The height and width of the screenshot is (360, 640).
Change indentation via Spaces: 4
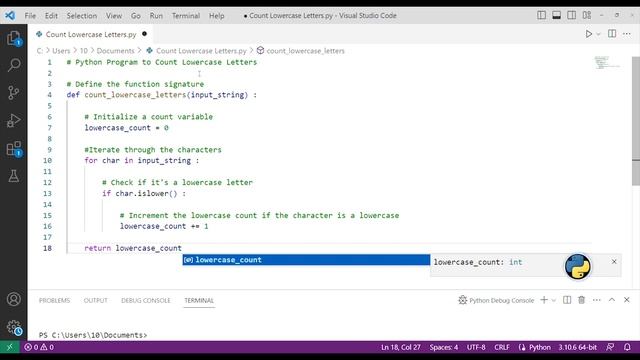click(x=444, y=347)
